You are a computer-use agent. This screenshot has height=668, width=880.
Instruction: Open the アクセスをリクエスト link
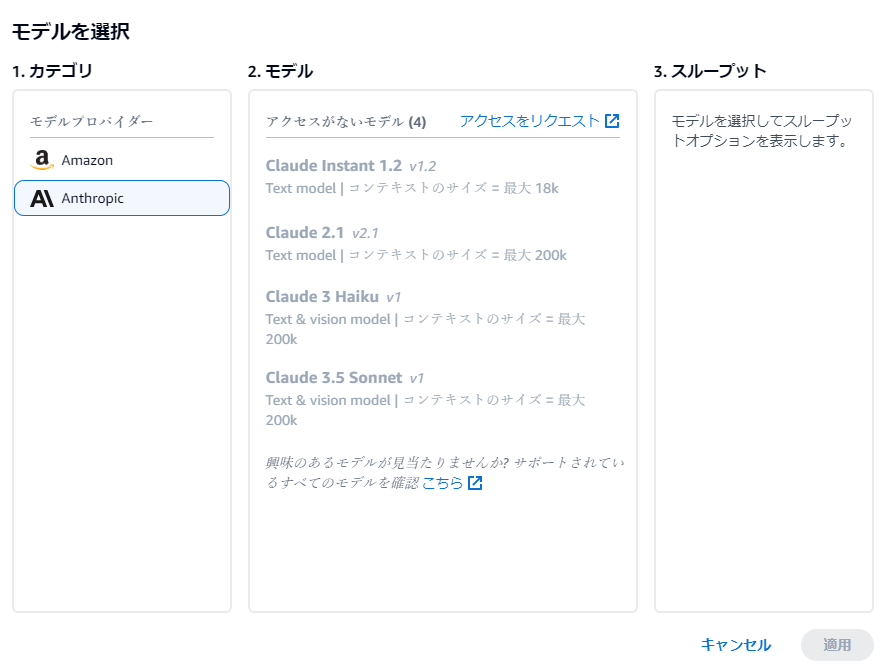[529, 121]
